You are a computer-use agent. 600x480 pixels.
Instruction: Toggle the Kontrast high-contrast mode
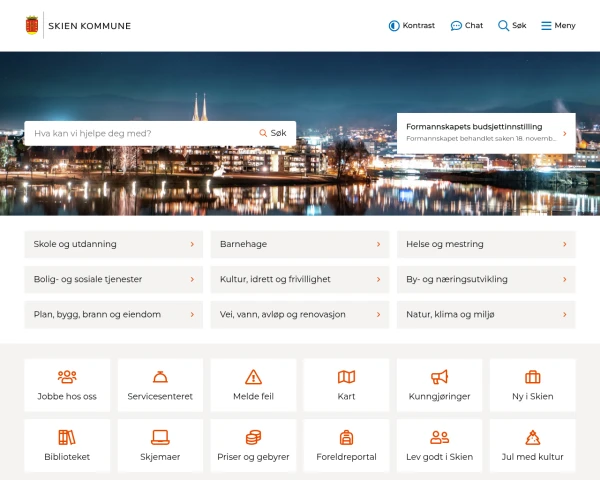[394, 25]
